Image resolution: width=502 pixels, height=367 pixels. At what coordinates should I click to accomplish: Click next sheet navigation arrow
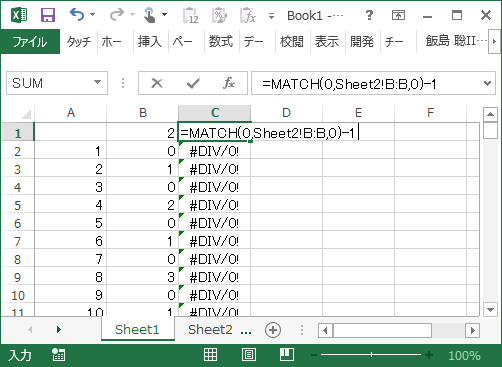click(59, 330)
